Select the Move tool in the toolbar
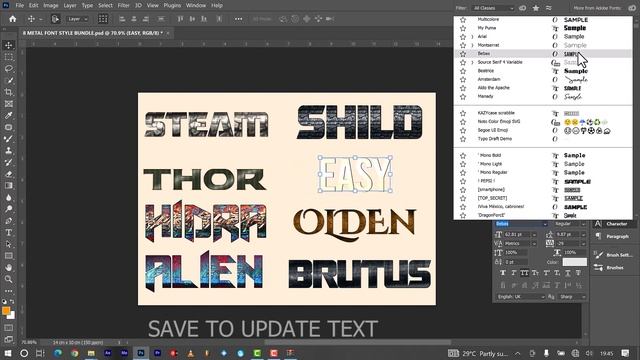Screen dimensions: 640x360 (x=9, y=45)
